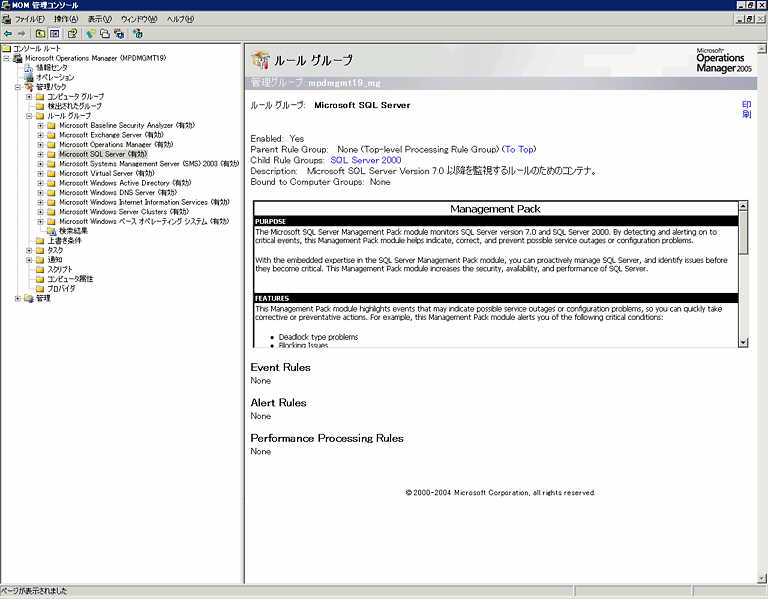The width and height of the screenshot is (768, 599).
Task: Click main details pane scroll-up arrow
Action: 762,49
